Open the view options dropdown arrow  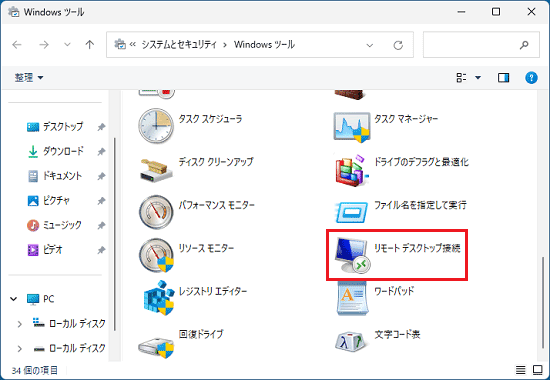tap(478, 78)
